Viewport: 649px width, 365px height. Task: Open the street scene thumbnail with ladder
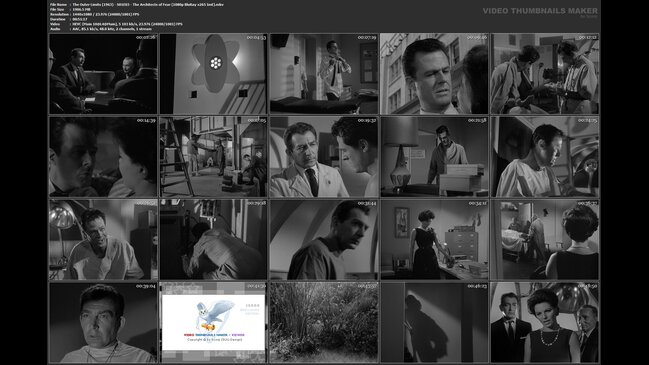click(x=214, y=157)
